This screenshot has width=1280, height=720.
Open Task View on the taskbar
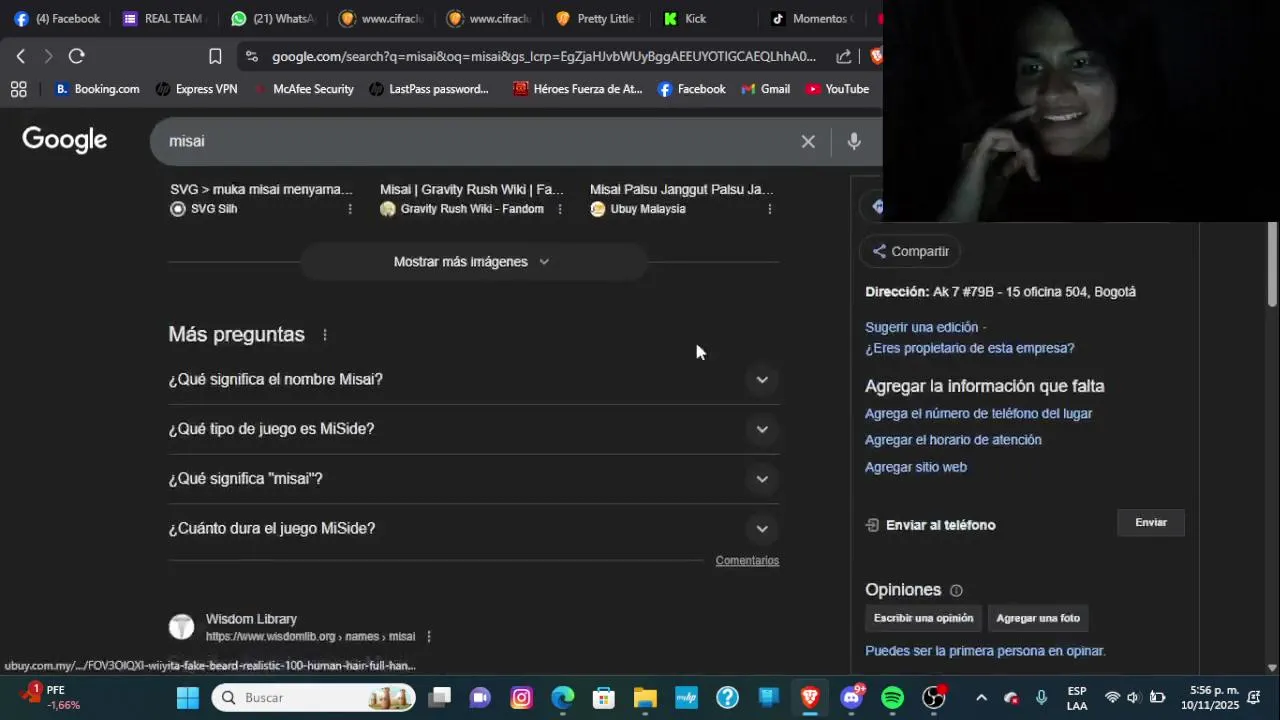(x=440, y=697)
